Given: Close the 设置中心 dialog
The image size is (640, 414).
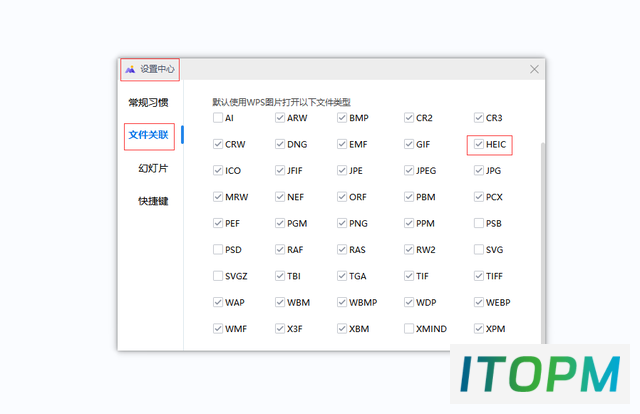Looking at the screenshot, I should (534, 69).
